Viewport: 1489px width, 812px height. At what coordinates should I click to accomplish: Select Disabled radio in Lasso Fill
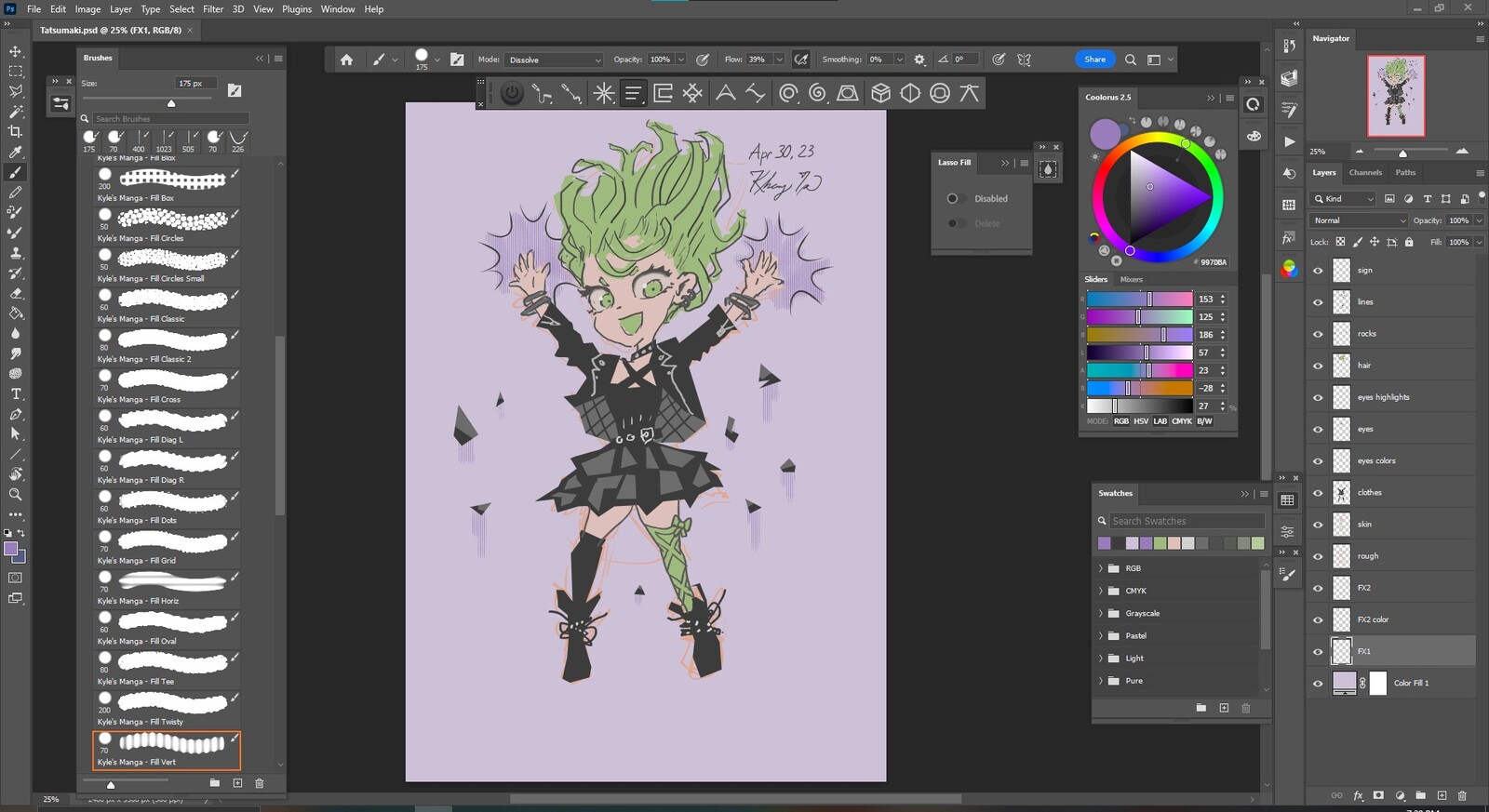[952, 198]
